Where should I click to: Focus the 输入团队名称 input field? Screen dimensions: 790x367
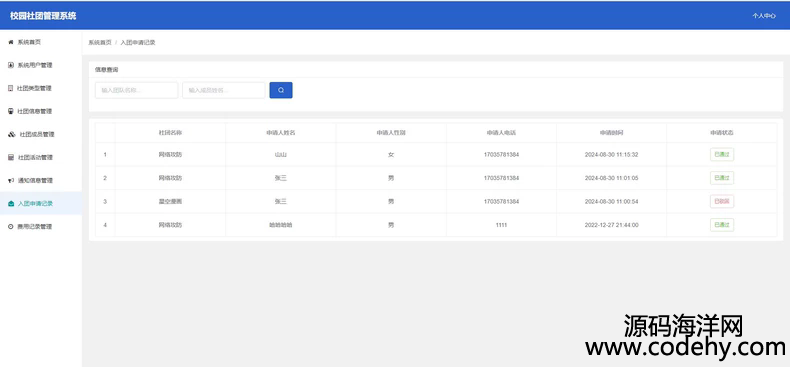(x=136, y=90)
